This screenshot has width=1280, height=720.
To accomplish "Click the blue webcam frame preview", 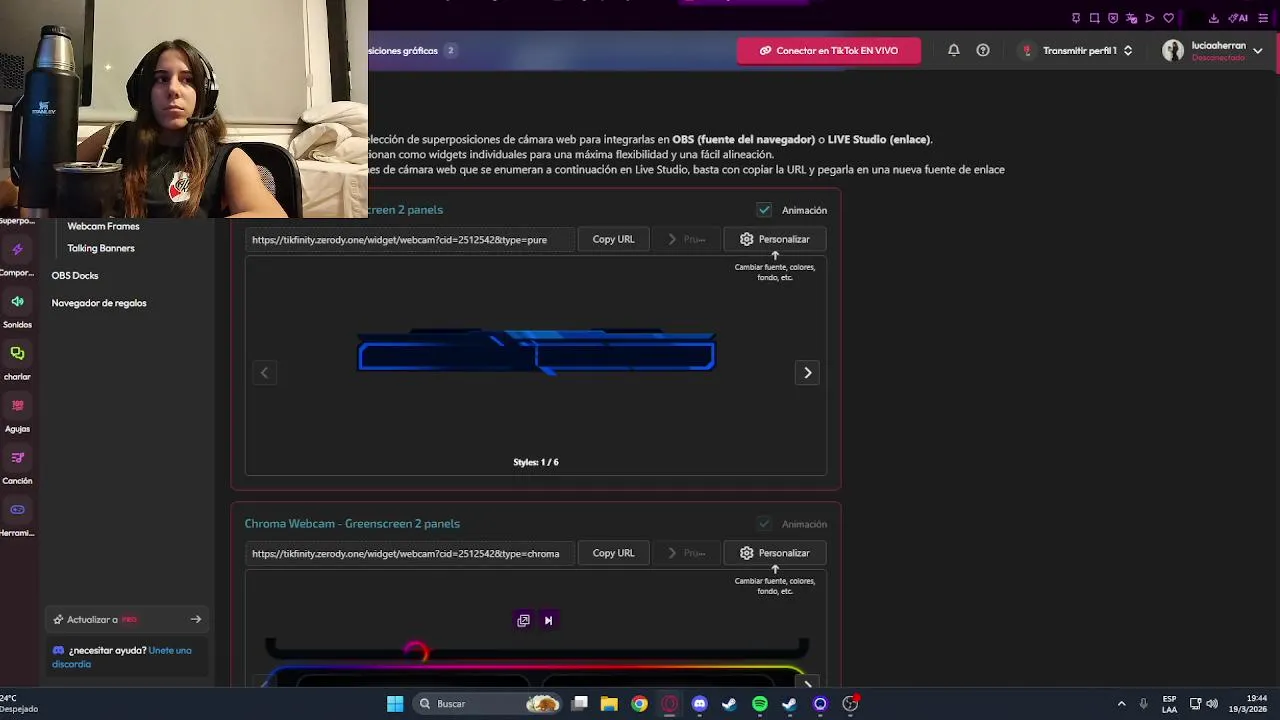I will pos(536,352).
